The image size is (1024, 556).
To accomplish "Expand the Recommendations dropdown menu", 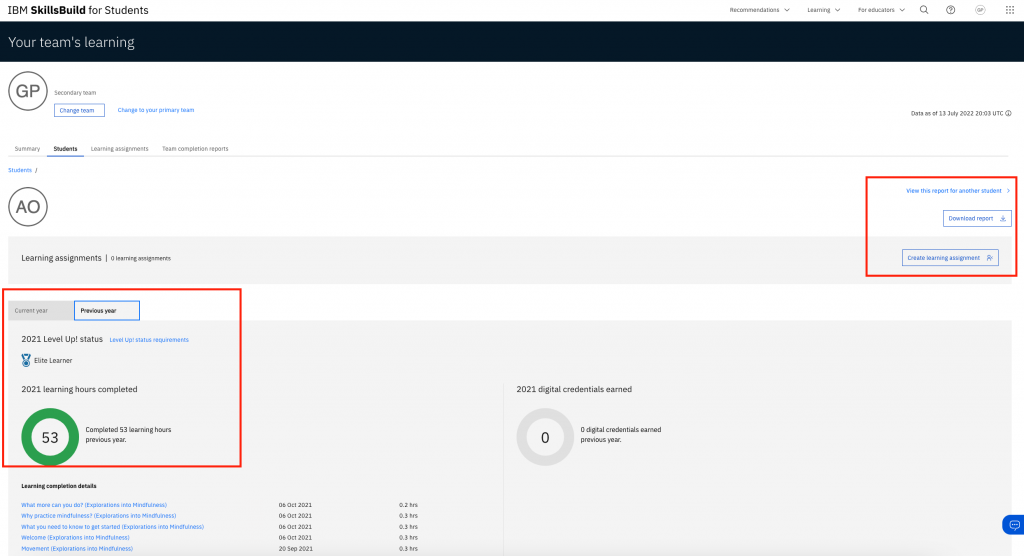I will pyautogui.click(x=760, y=10).
